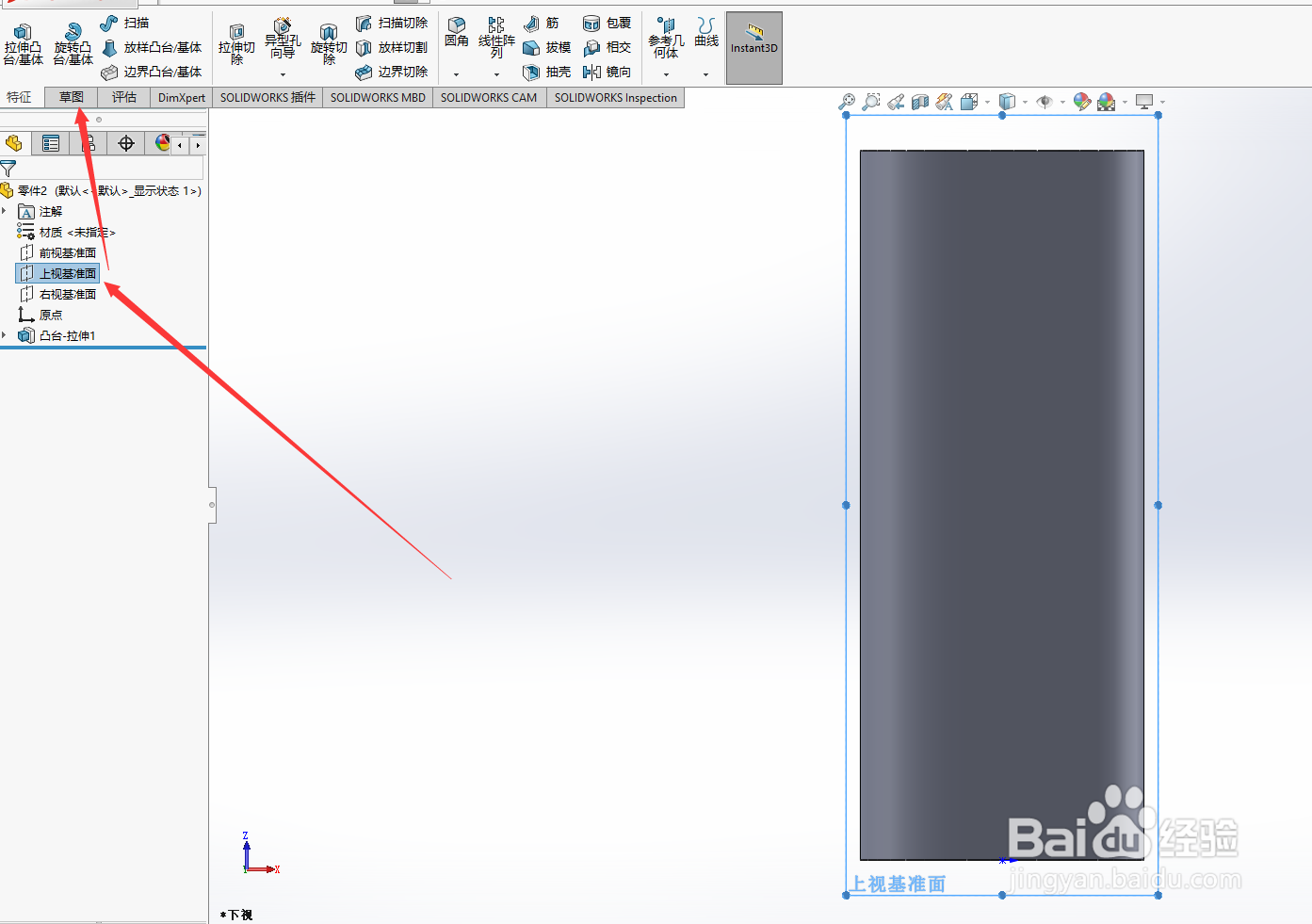1312x924 pixels.
Task: Click Zoom to Fit in view toolbar
Action: [x=847, y=102]
